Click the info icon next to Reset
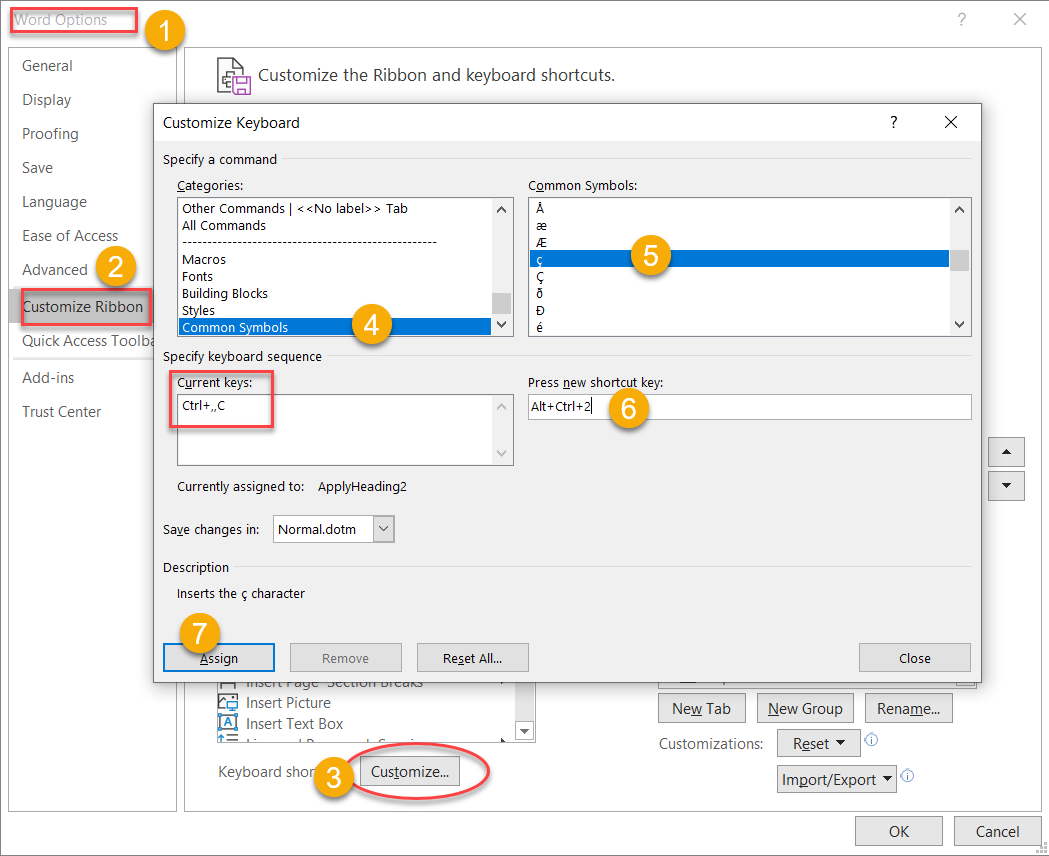 [x=871, y=740]
